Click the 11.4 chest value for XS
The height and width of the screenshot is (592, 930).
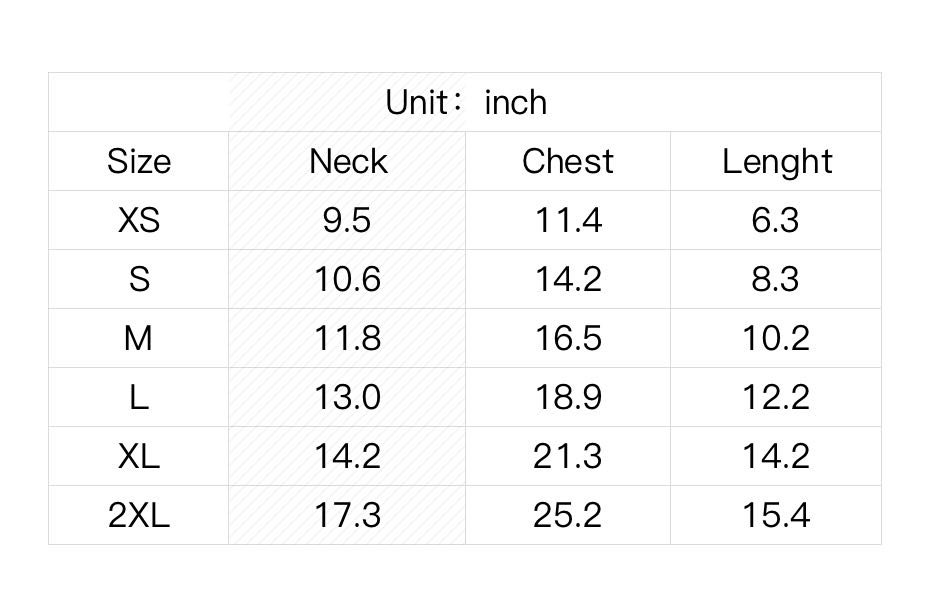point(568,220)
